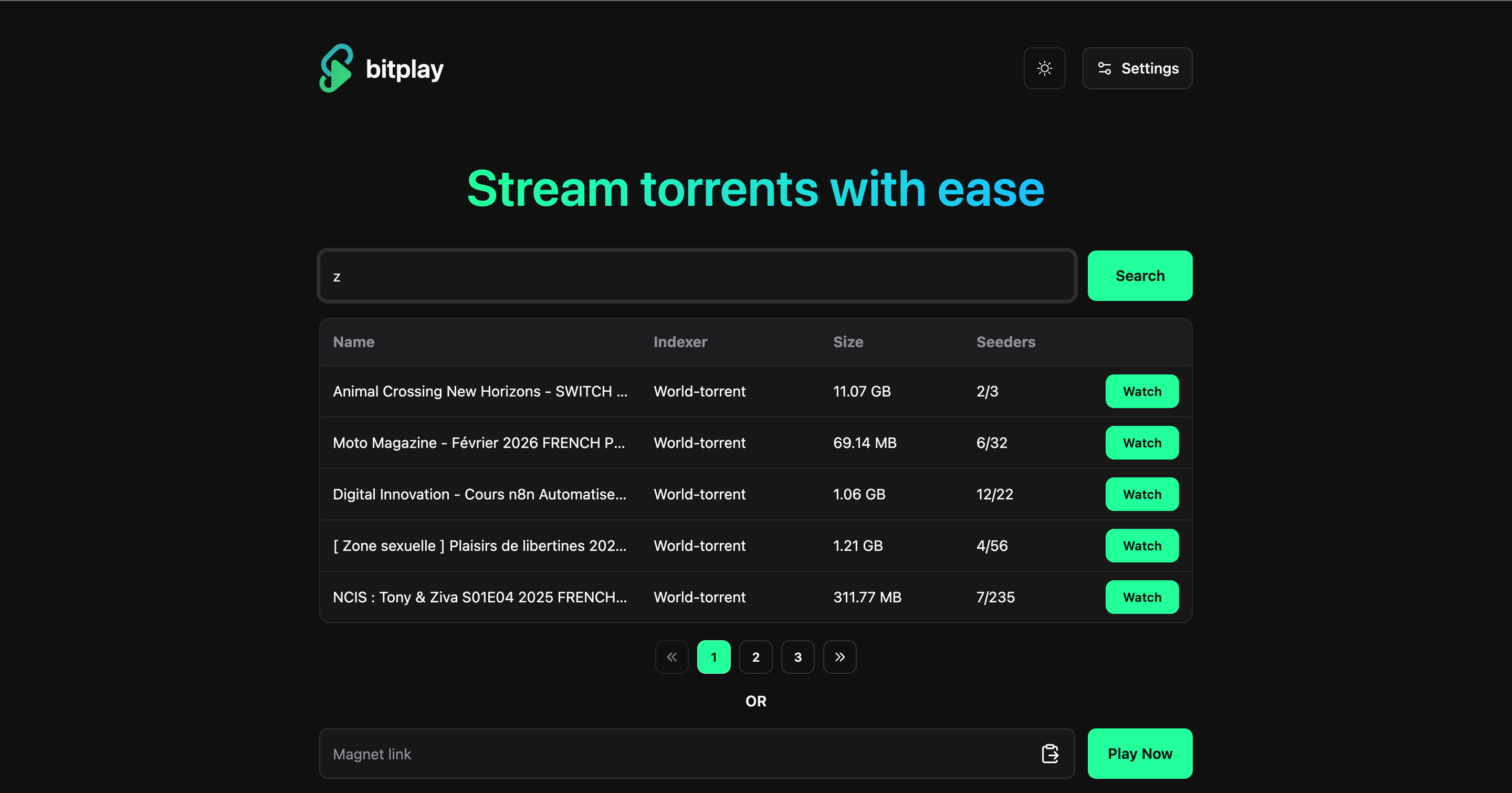Click the bitplay logo icon
1512x793 pixels.
336,69
